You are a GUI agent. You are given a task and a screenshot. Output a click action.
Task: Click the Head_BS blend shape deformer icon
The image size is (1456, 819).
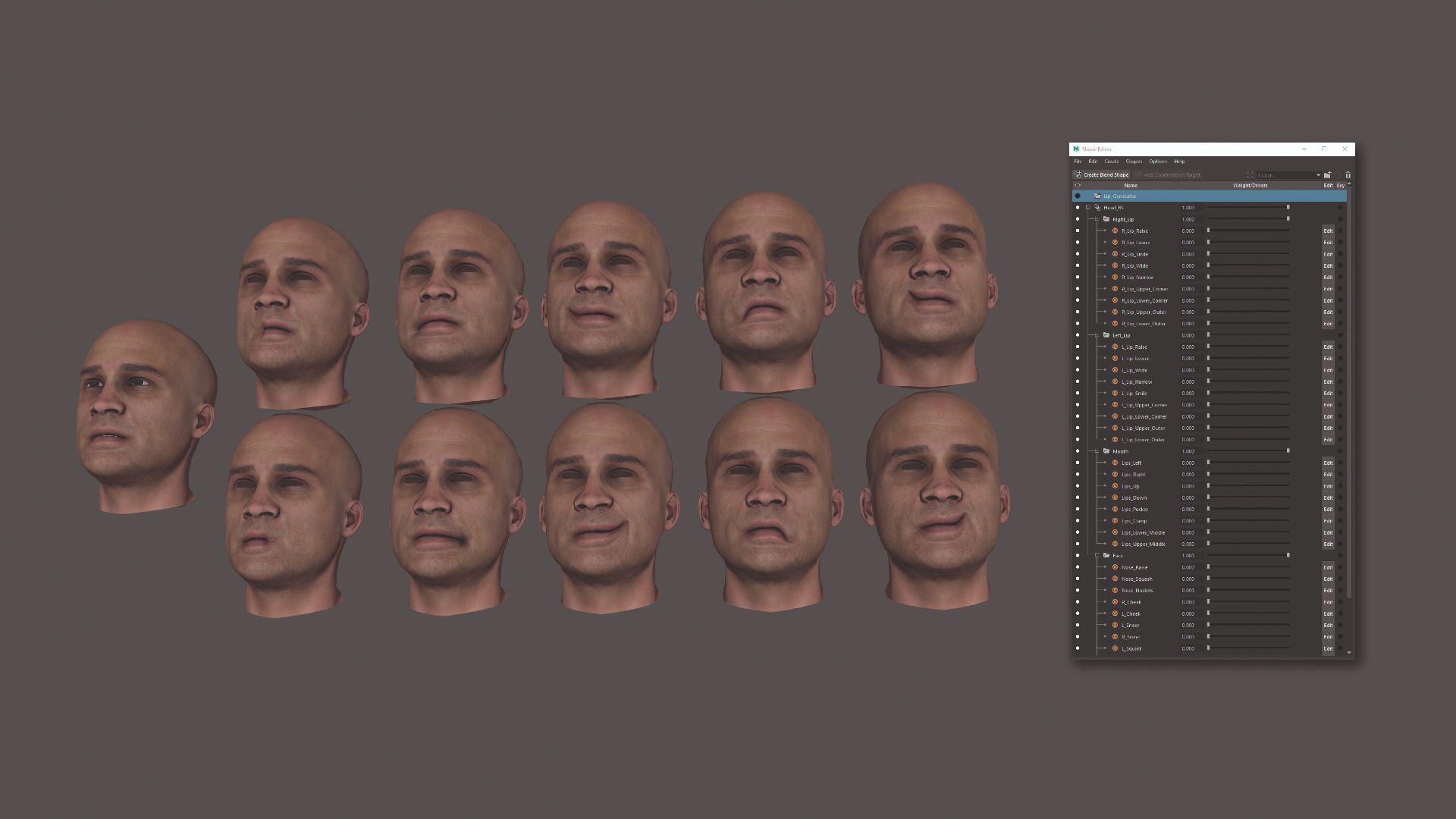pos(1097,208)
